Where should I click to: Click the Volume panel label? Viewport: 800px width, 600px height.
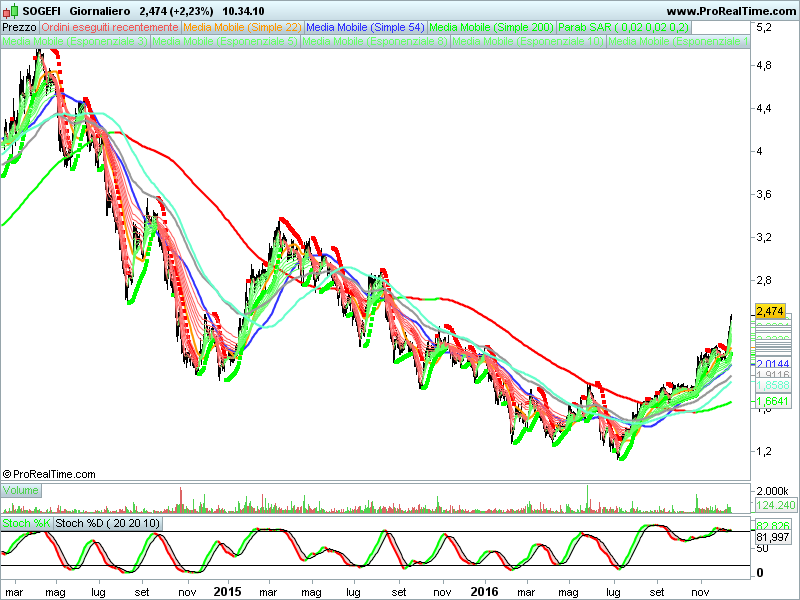(21, 490)
